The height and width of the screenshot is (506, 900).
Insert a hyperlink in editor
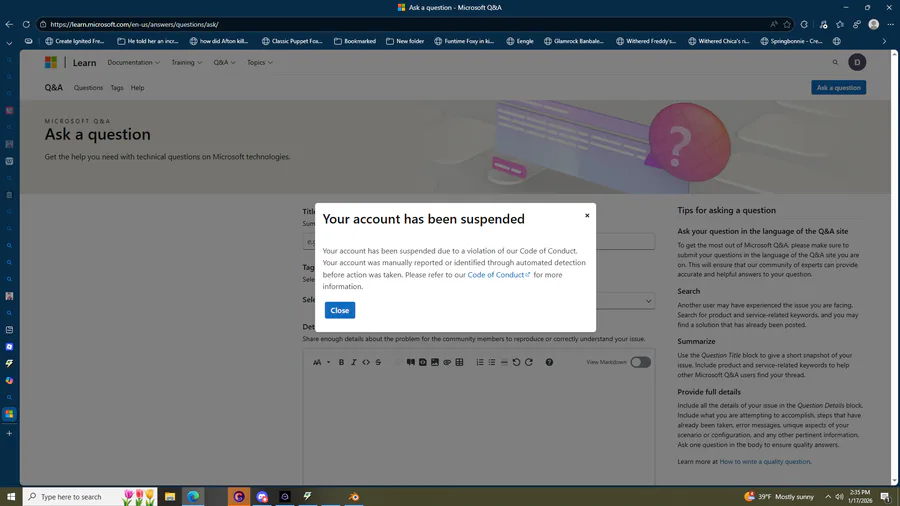point(447,362)
